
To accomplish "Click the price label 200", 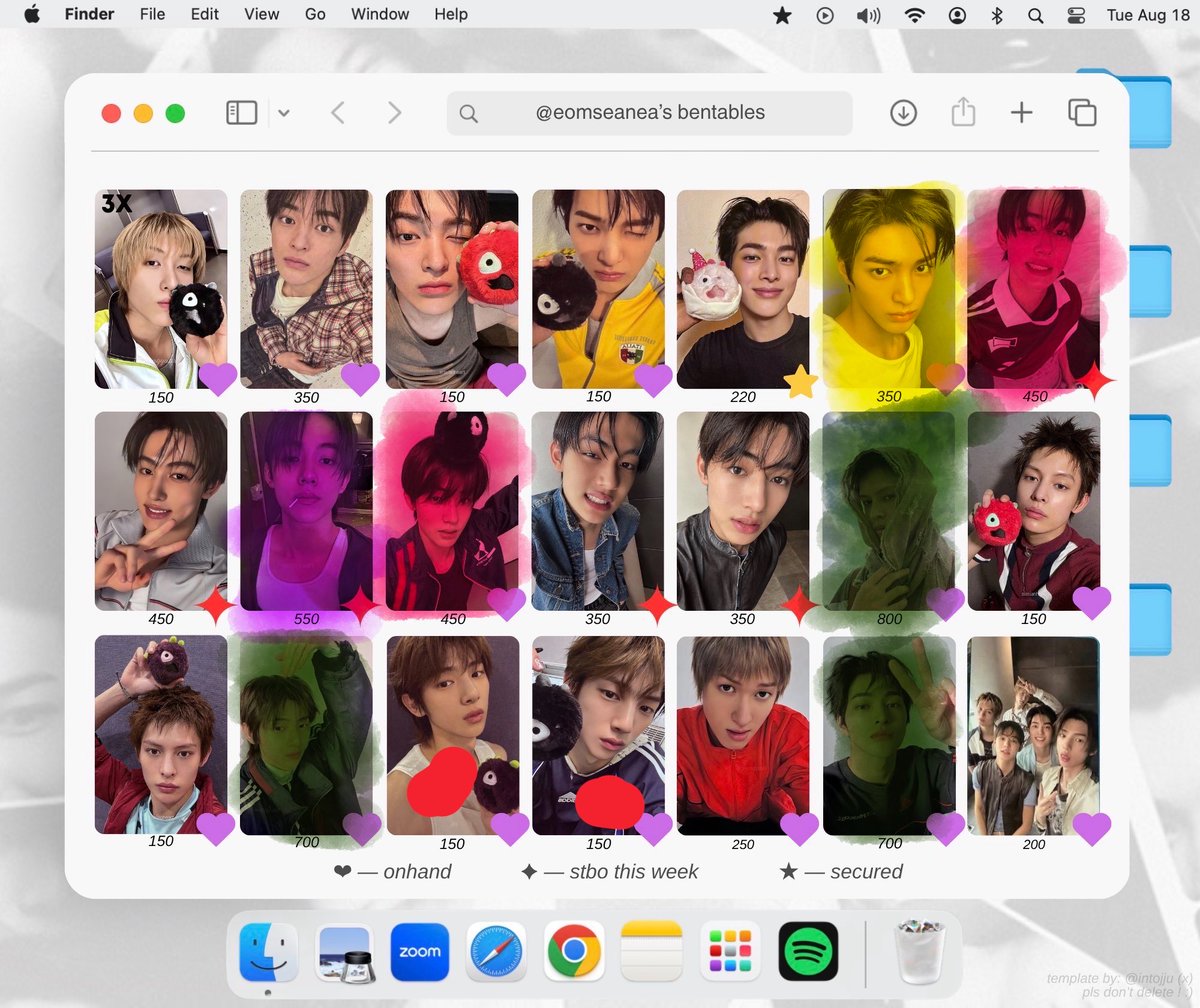I will click(x=1034, y=844).
